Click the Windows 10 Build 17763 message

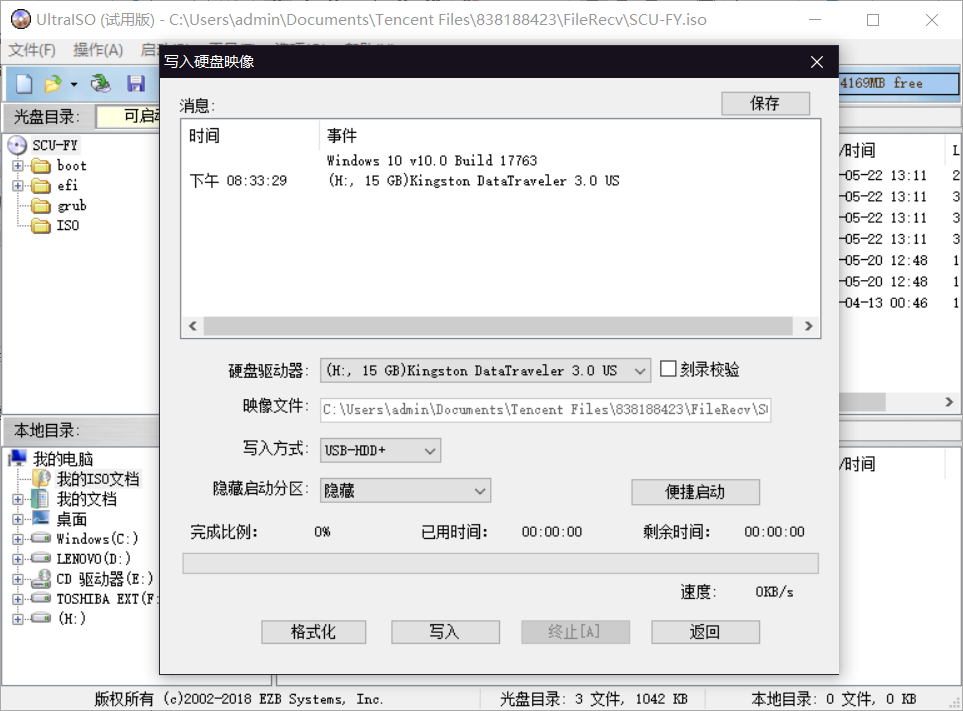tap(432, 160)
